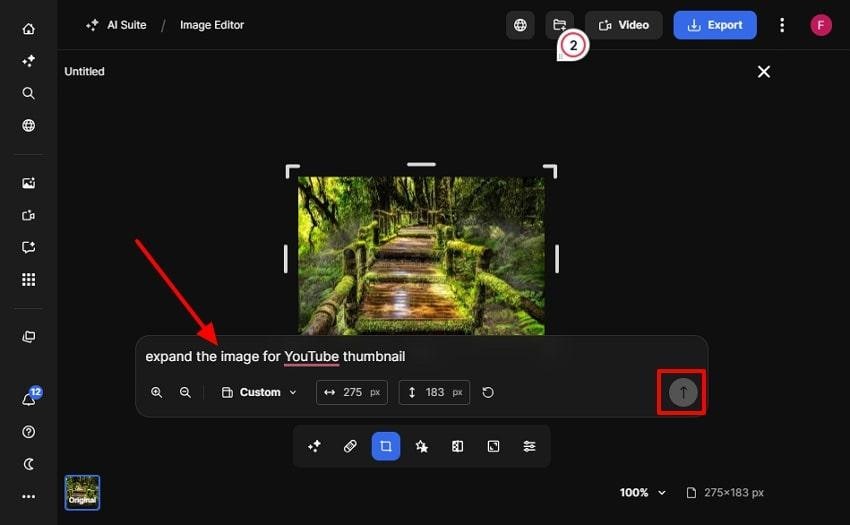This screenshot has height=525, width=850.
Task: Click the AI sparkle icon in sidebar
Action: [29, 61]
